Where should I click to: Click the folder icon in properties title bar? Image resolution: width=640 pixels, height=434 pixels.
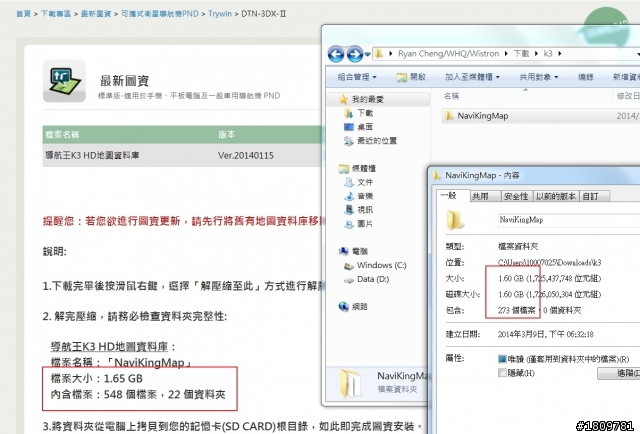[437, 176]
